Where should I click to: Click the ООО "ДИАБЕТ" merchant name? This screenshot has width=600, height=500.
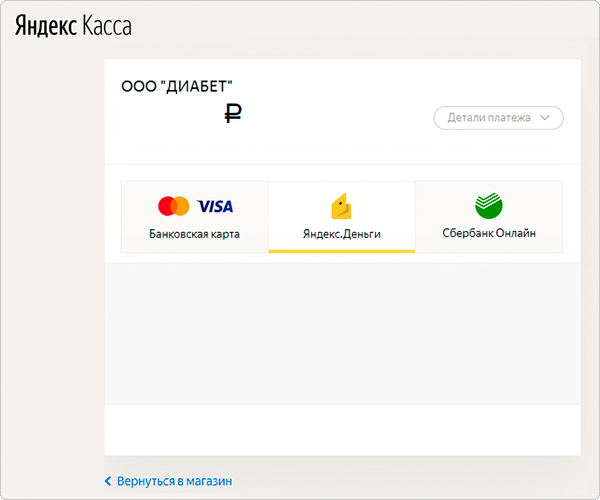point(177,87)
